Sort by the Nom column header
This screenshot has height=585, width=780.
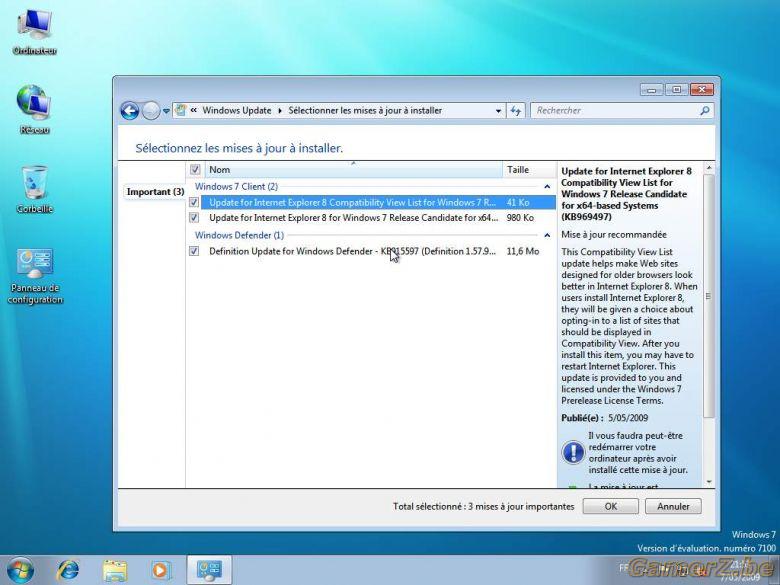tap(354, 170)
